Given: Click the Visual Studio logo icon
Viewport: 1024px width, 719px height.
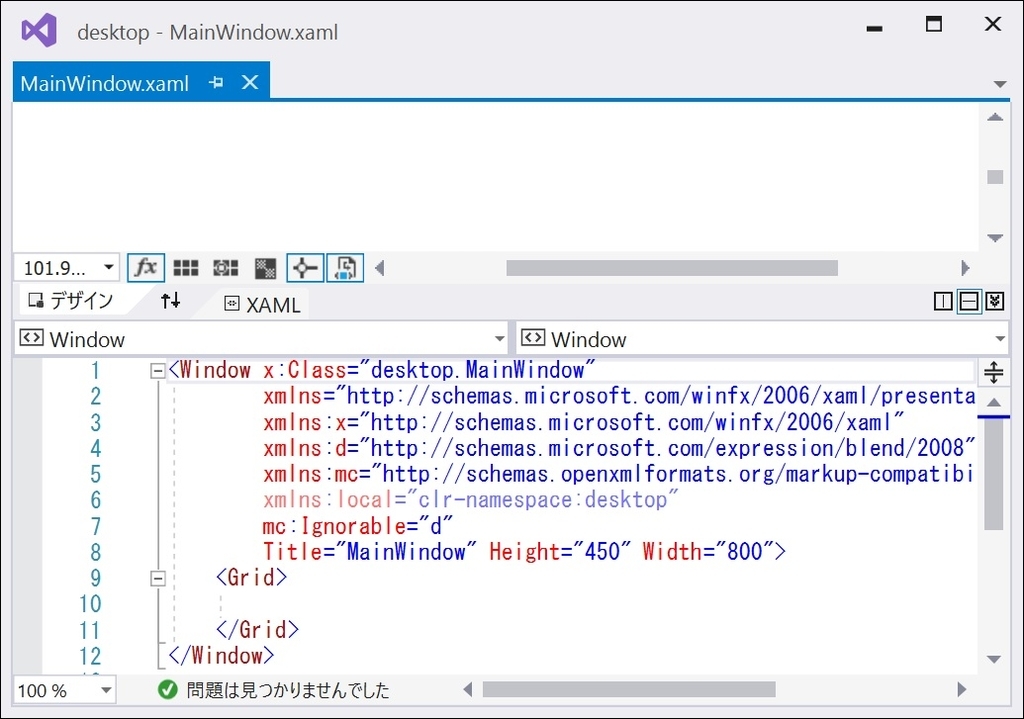Looking at the screenshot, I should [x=39, y=31].
